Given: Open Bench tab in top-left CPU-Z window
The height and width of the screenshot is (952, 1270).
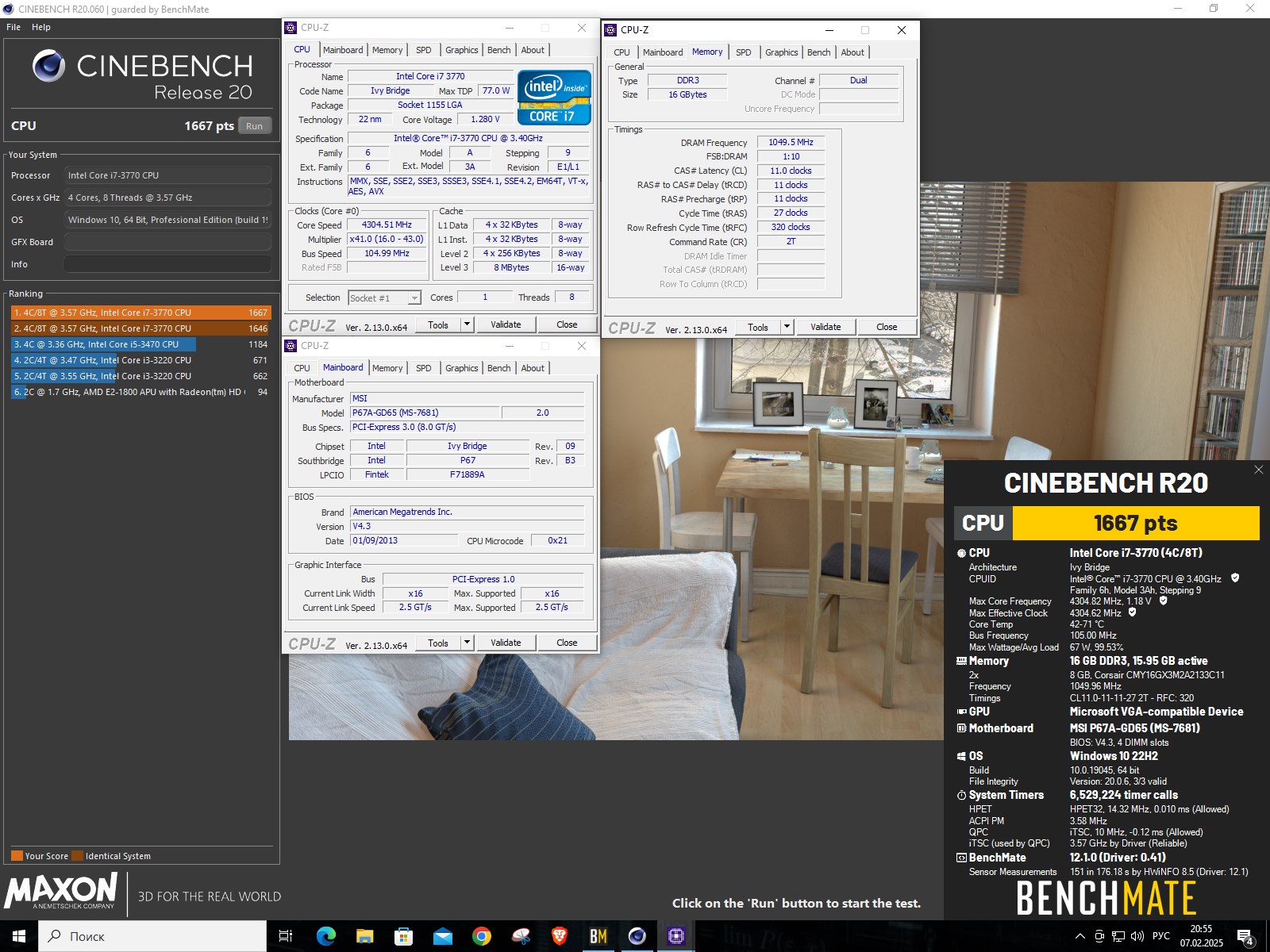Looking at the screenshot, I should (x=499, y=50).
